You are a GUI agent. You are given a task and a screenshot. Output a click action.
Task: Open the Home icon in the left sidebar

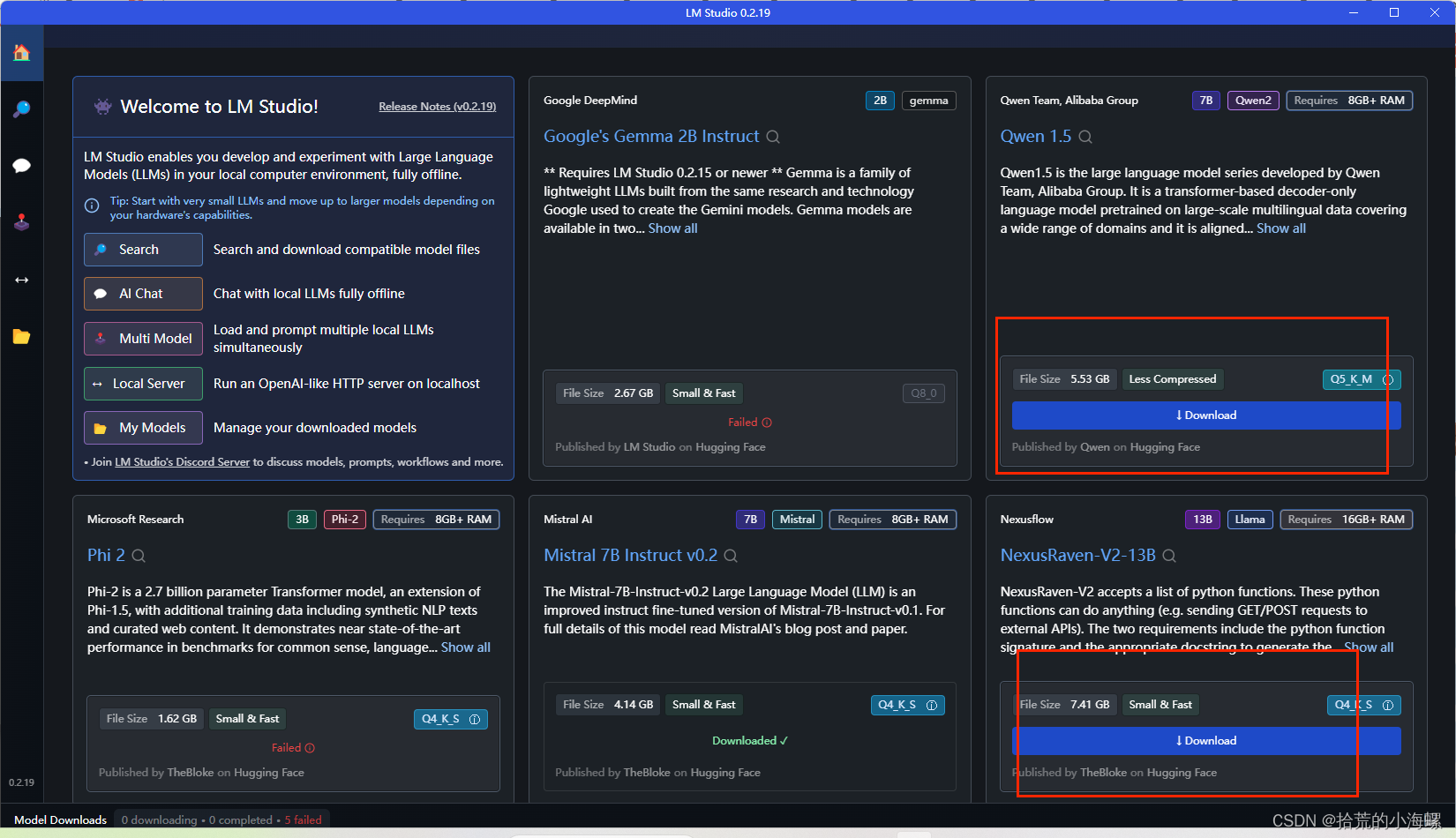pos(22,53)
